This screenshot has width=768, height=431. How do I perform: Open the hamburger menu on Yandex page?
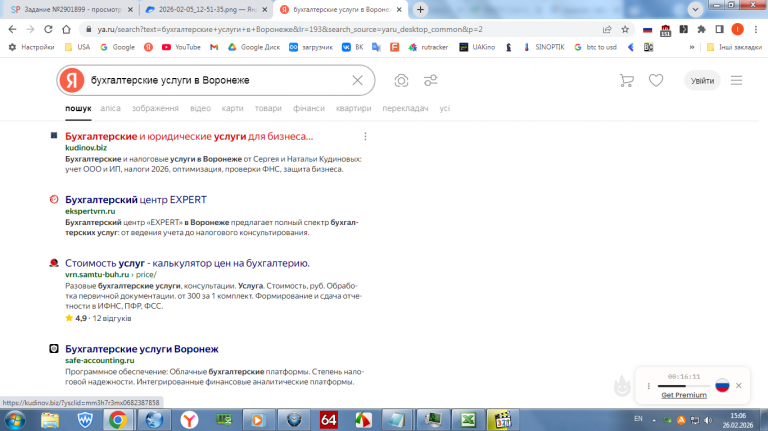click(737, 80)
